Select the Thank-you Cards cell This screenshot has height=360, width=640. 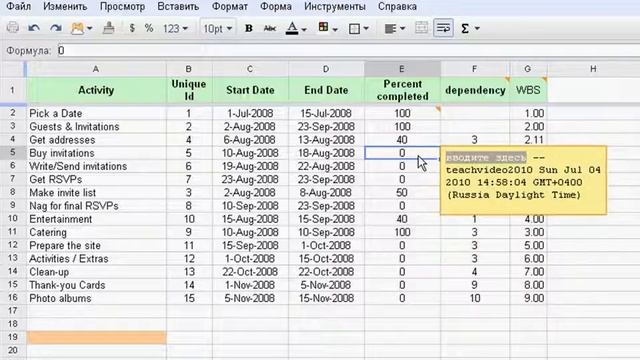[x=96, y=285]
